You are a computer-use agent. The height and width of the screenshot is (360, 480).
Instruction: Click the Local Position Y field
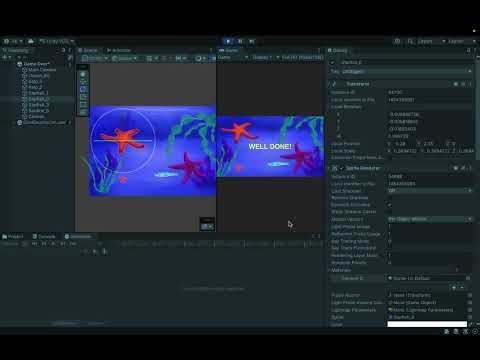433,144
